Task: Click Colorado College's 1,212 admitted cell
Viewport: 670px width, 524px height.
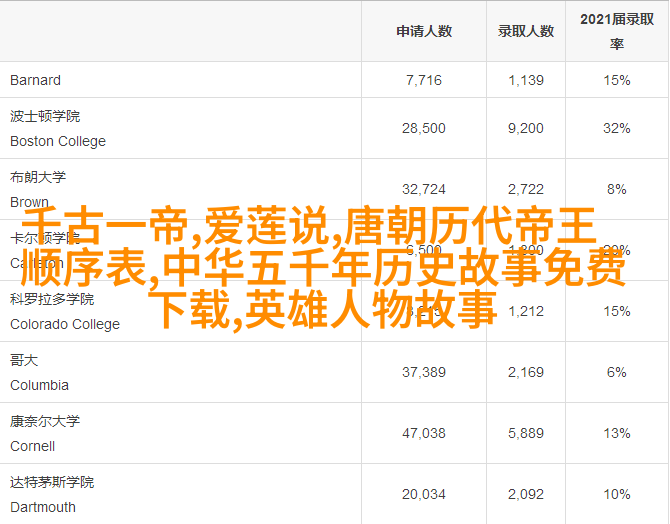Action: (x=526, y=311)
